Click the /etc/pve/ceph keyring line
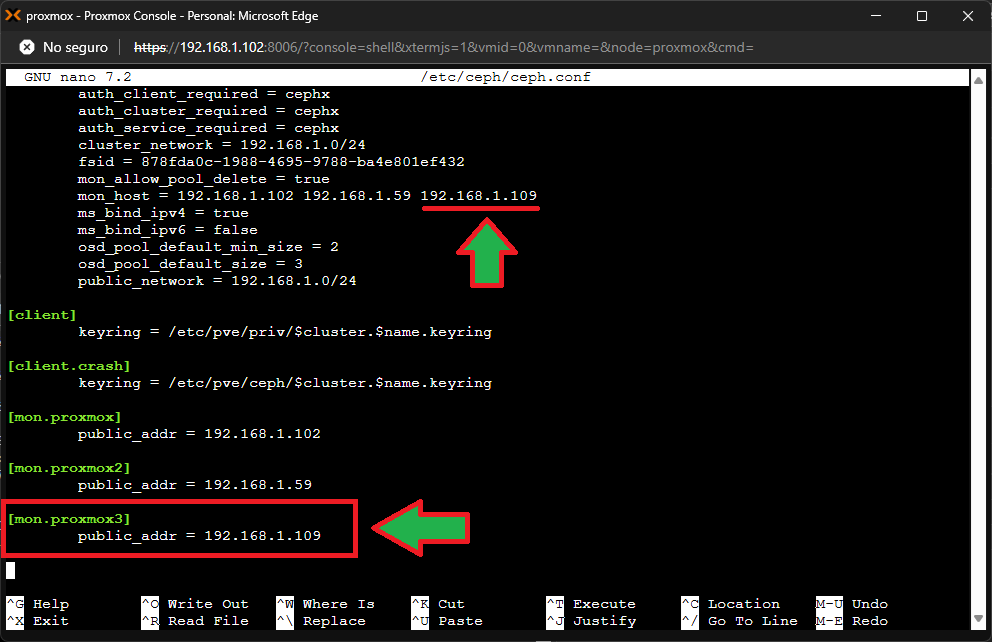Viewport: 992px width, 642px height. click(x=285, y=383)
